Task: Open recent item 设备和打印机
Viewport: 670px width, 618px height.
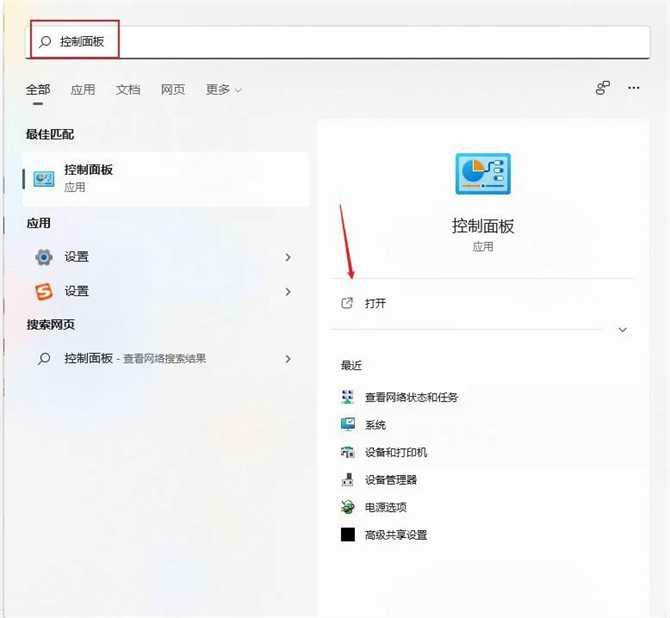Action: point(396,452)
